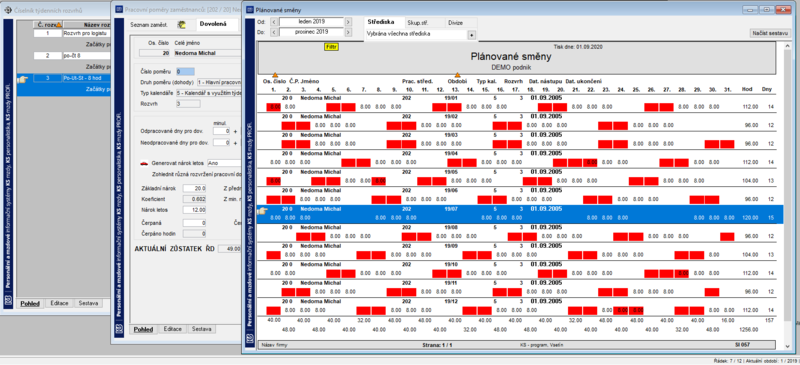
Task: Click the hand pointer on Číselník row 3
Action: point(22,79)
